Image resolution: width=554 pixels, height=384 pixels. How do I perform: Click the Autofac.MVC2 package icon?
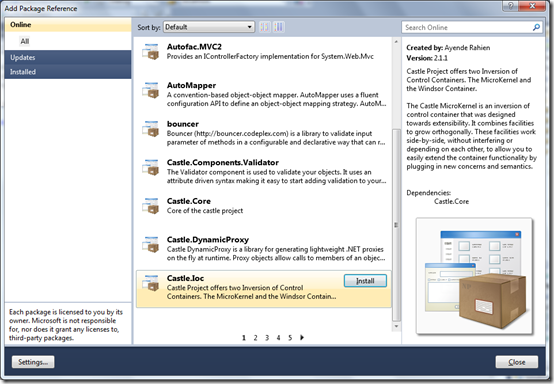click(151, 52)
